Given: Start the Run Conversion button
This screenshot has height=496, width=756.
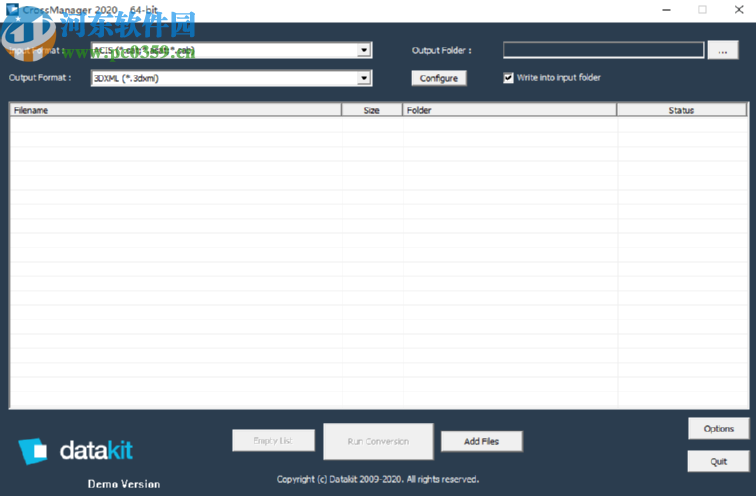Looking at the screenshot, I should pos(378,441).
